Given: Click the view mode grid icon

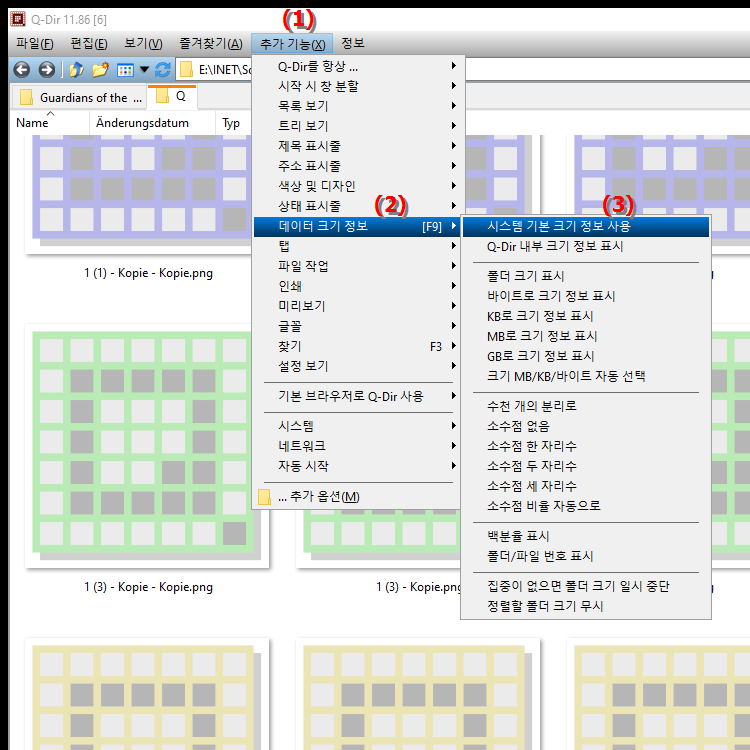Looking at the screenshot, I should tap(125, 70).
